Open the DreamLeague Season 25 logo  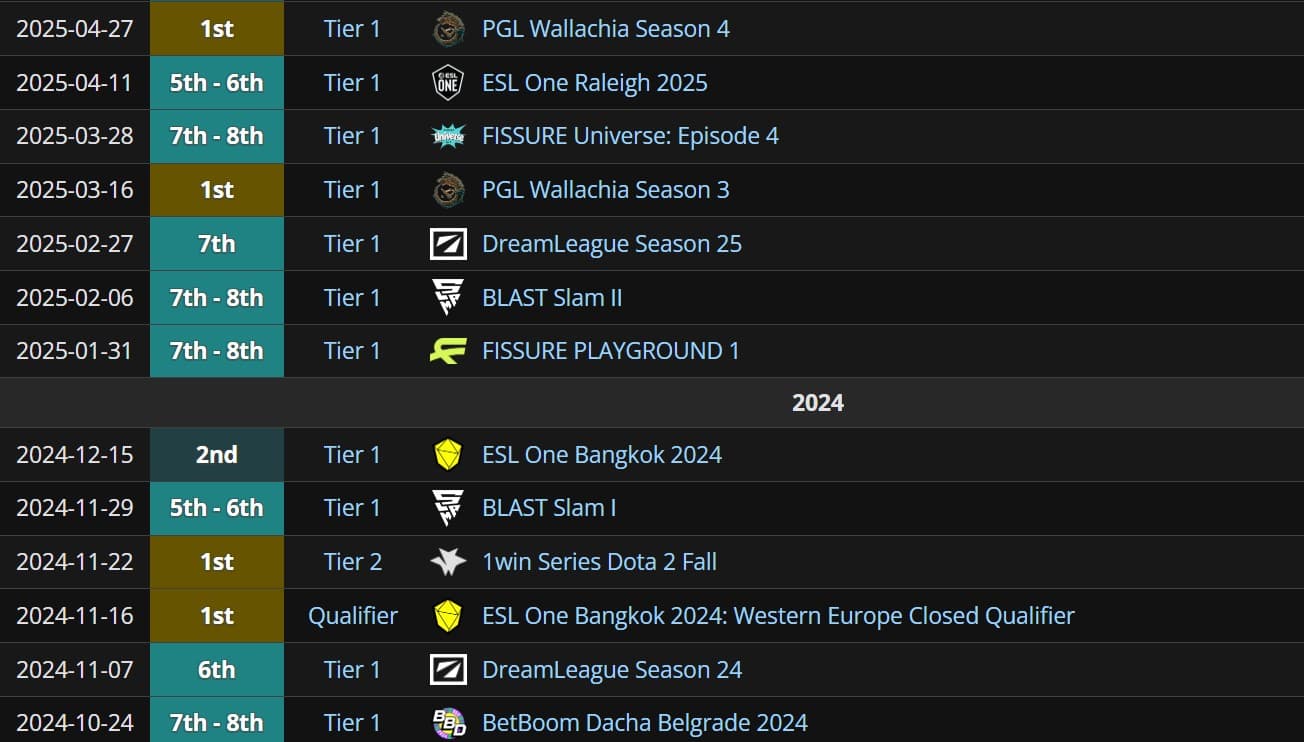(448, 243)
